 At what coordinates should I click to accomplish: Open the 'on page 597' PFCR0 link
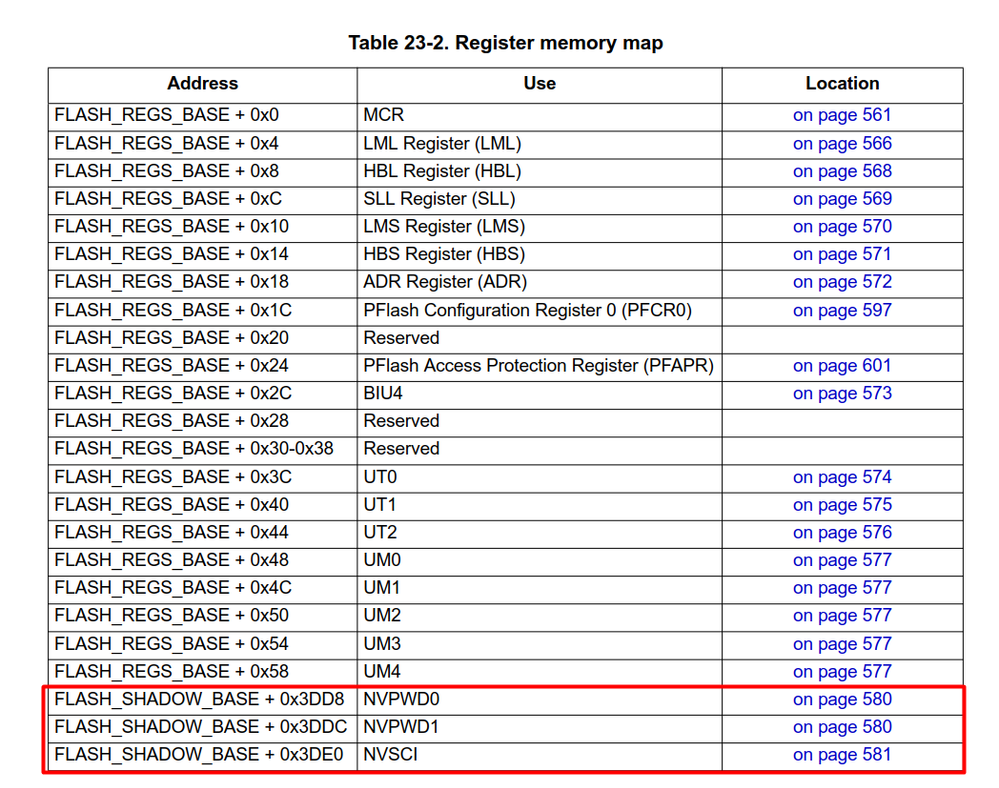pyautogui.click(x=842, y=310)
